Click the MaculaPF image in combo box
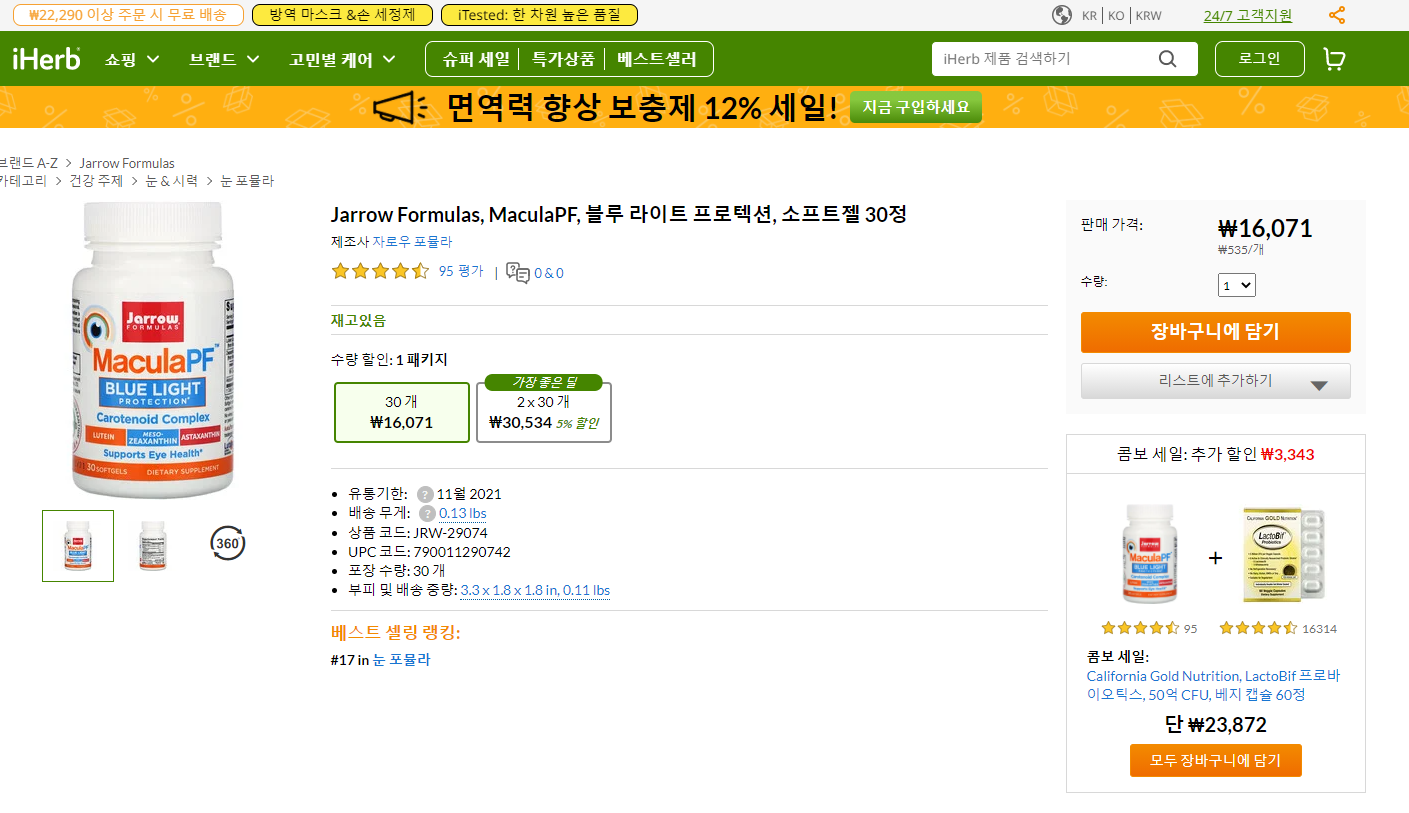This screenshot has width=1409, height=813. [x=1150, y=554]
